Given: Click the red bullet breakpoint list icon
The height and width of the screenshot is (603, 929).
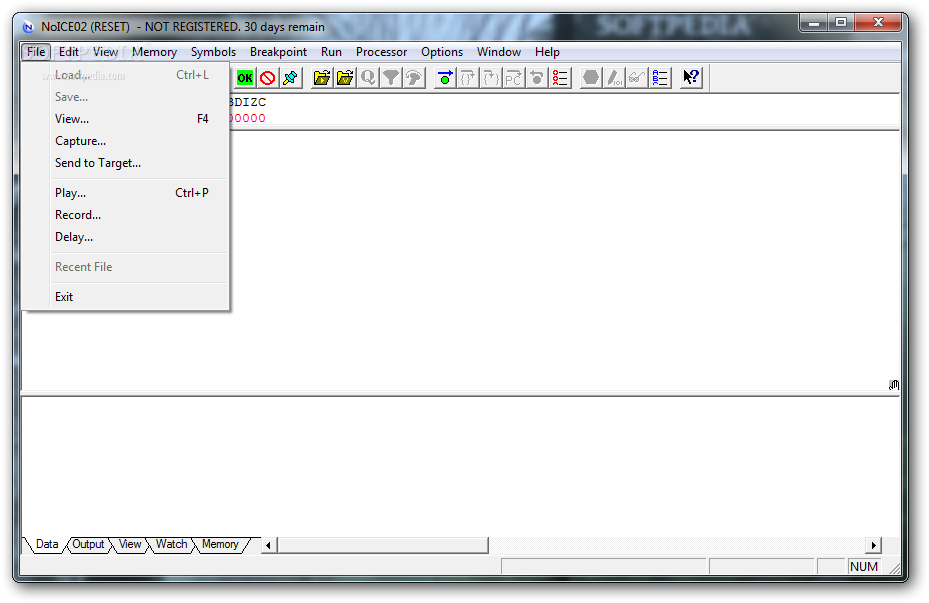Looking at the screenshot, I should point(560,78).
